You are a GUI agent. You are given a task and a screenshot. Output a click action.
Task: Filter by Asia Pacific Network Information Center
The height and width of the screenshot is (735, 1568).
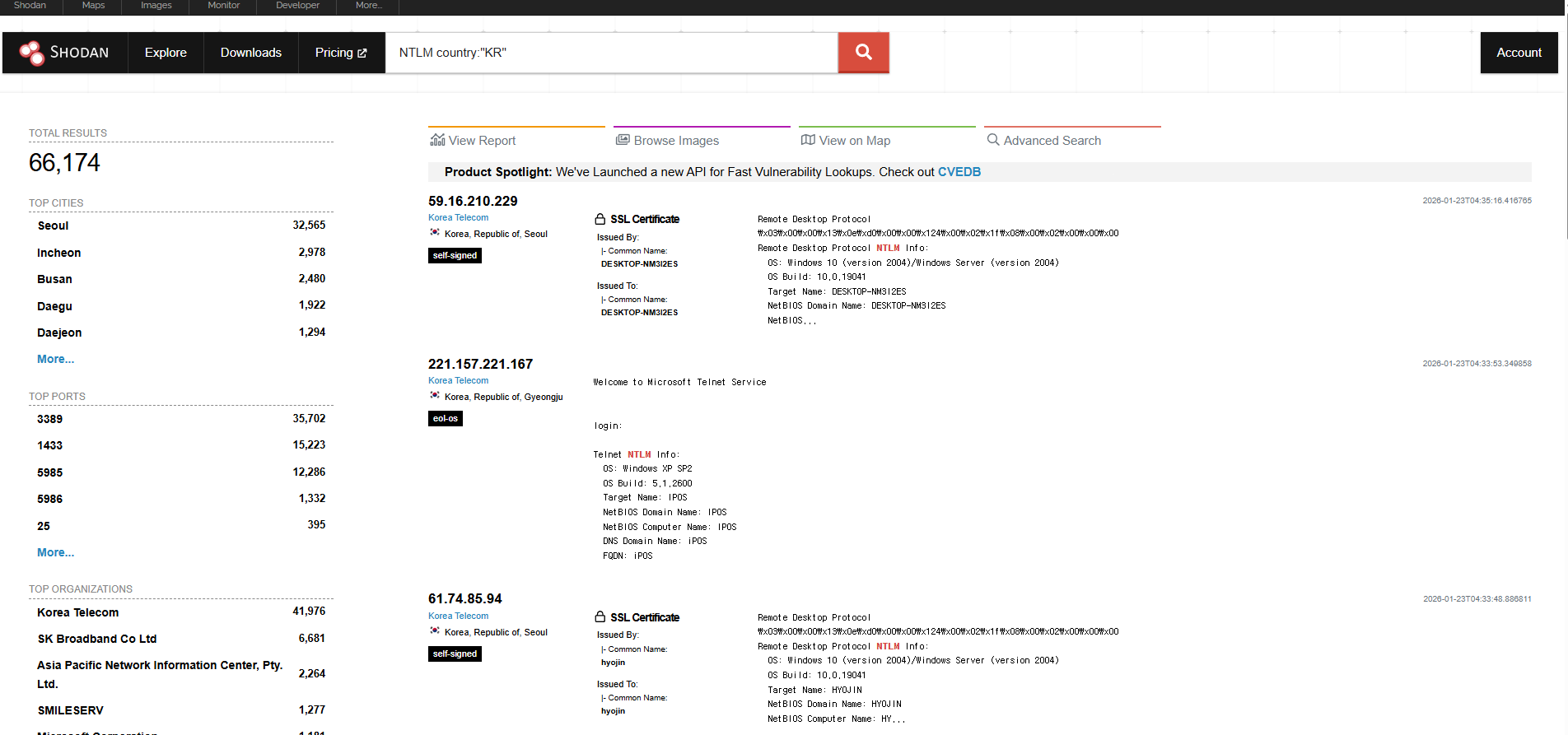[160, 674]
